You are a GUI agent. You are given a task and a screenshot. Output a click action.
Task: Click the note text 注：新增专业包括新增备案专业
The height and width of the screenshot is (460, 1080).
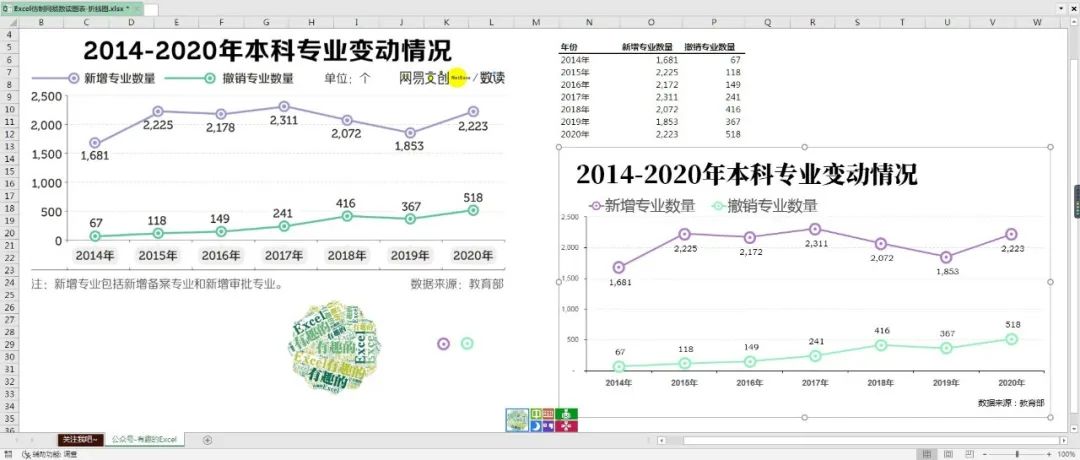click(158, 283)
